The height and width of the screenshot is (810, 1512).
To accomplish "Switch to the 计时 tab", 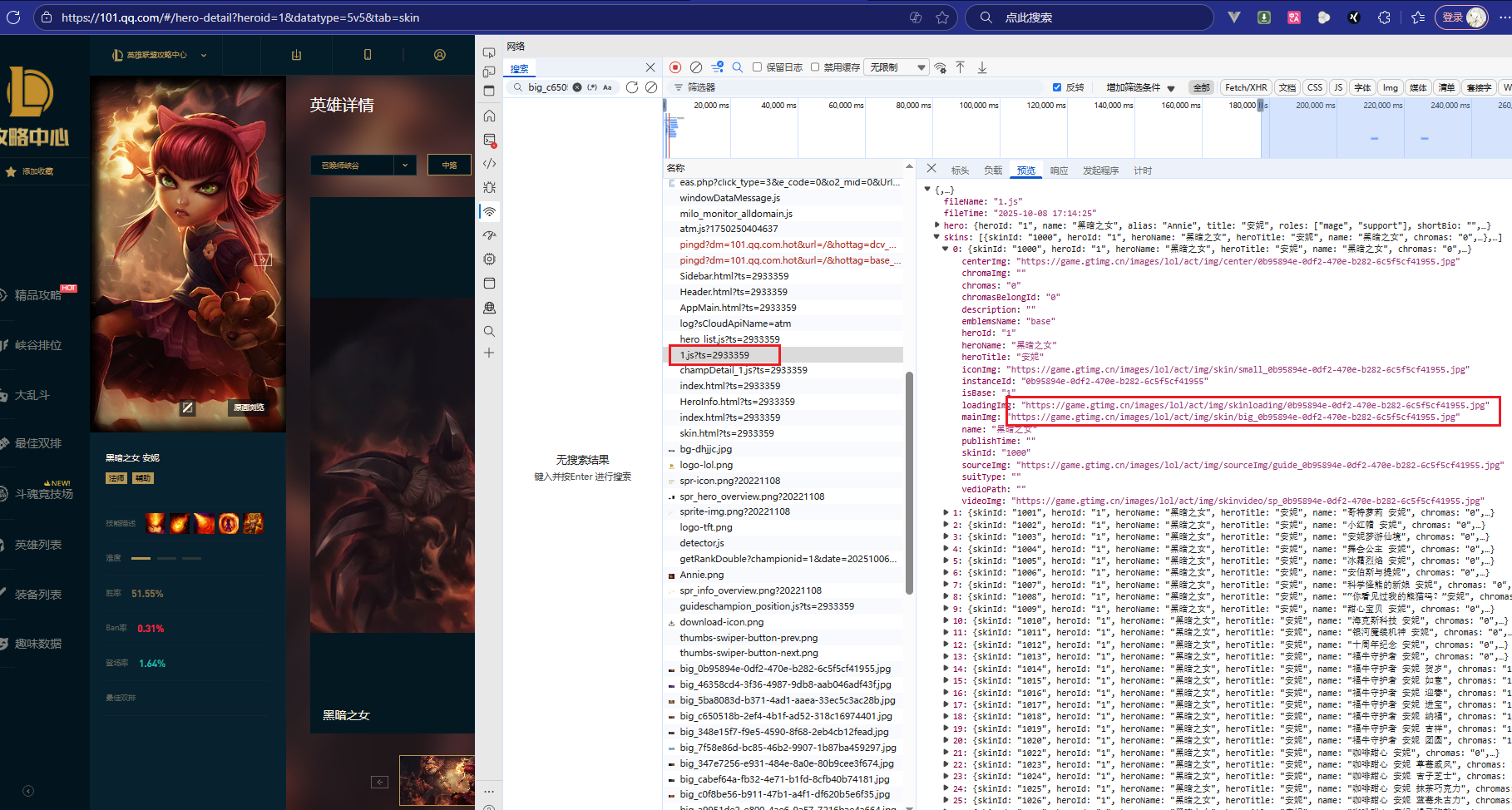I will (x=1143, y=170).
